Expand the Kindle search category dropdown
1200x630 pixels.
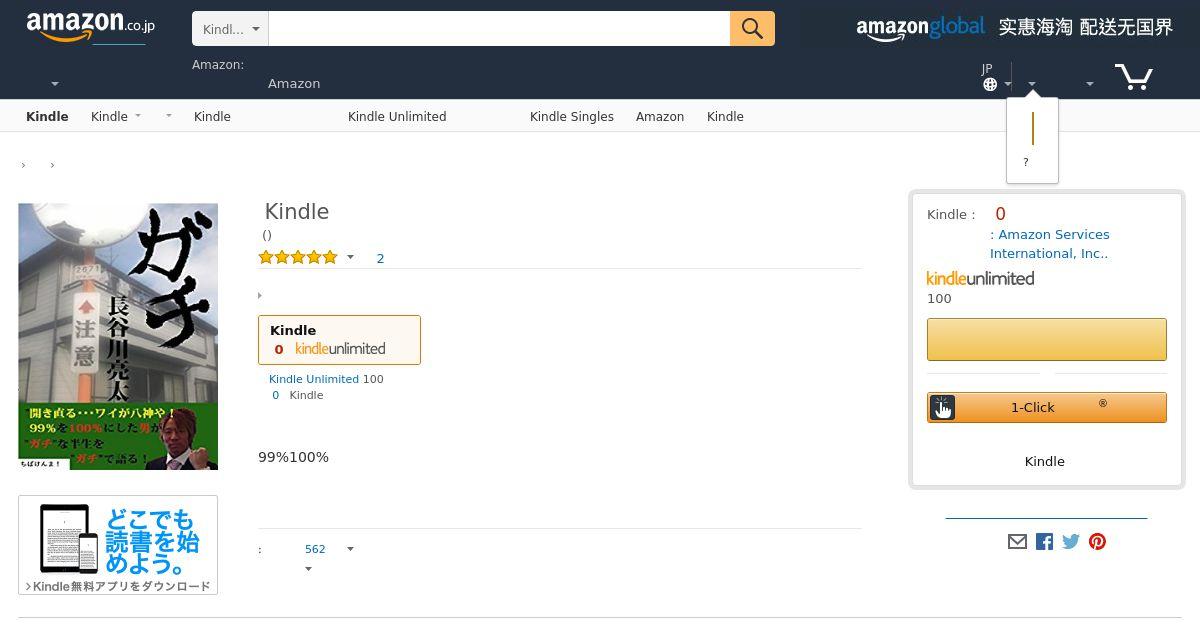(x=230, y=29)
